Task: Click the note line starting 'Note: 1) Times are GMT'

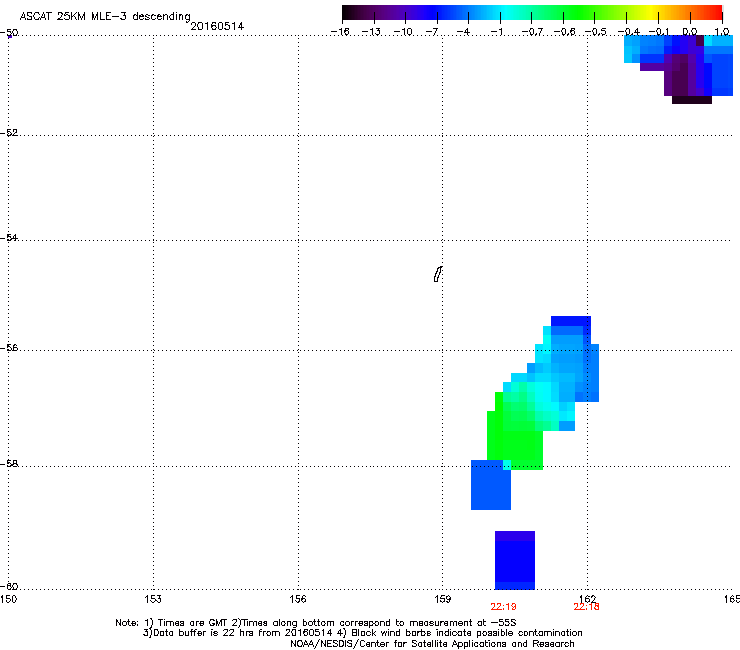Action: [x=316, y=623]
